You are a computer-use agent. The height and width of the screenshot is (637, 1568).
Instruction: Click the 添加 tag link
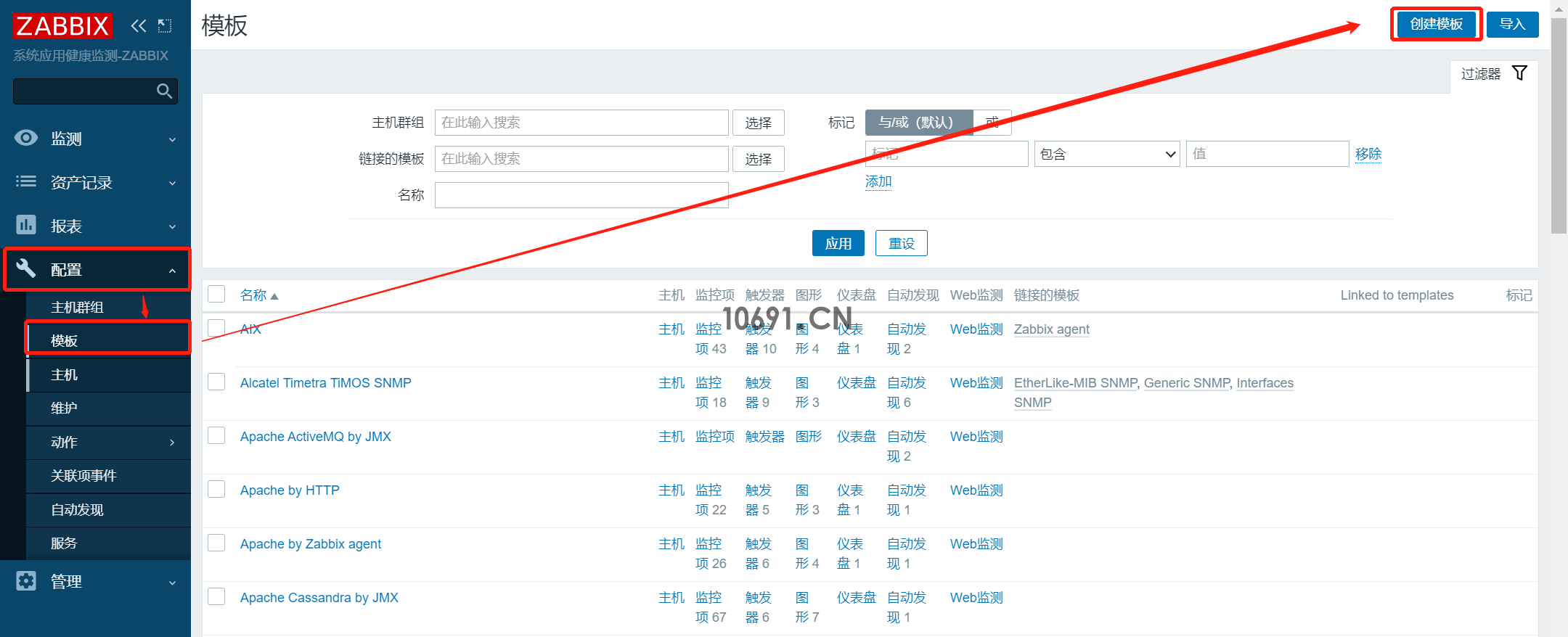878,181
